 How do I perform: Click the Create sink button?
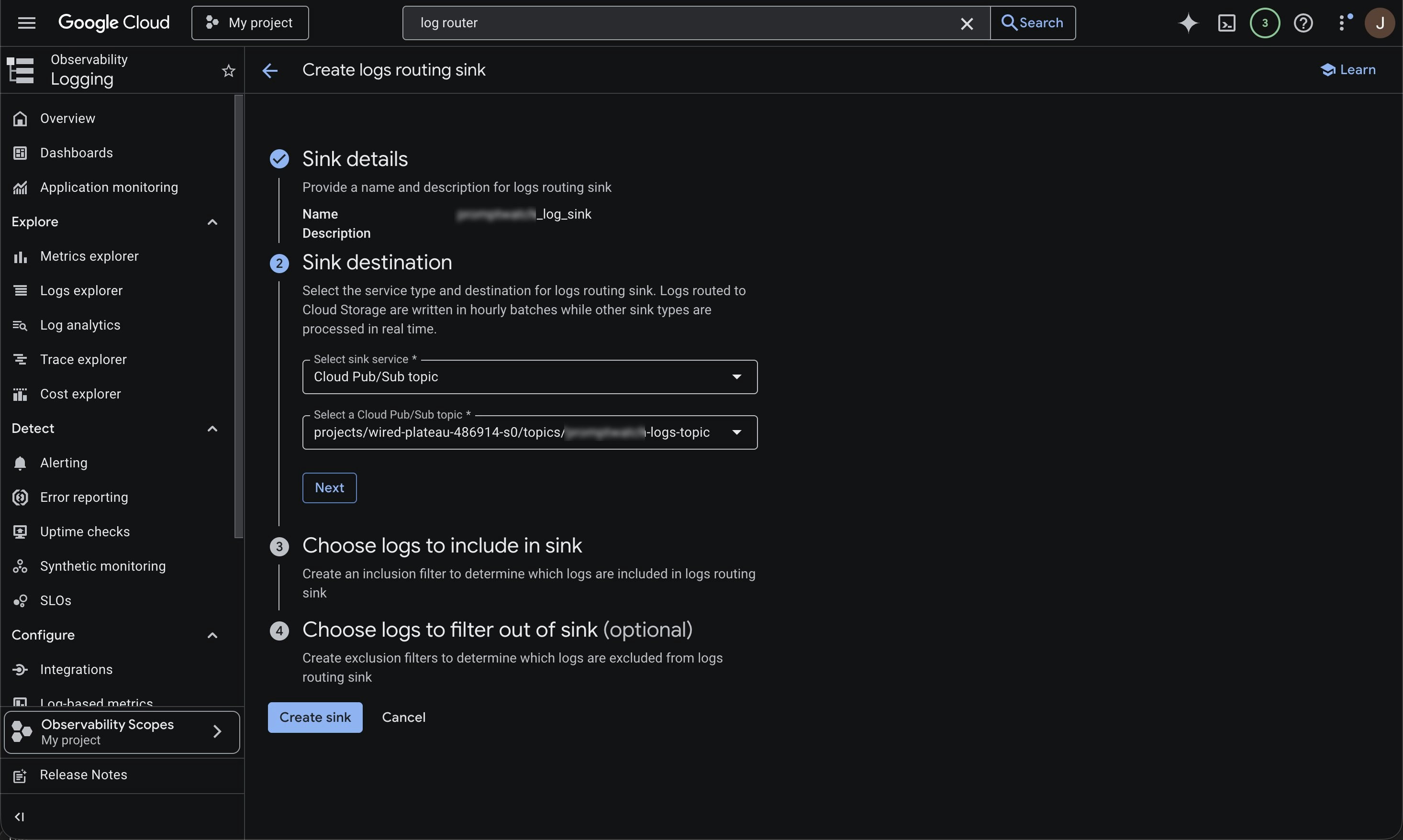click(315, 717)
